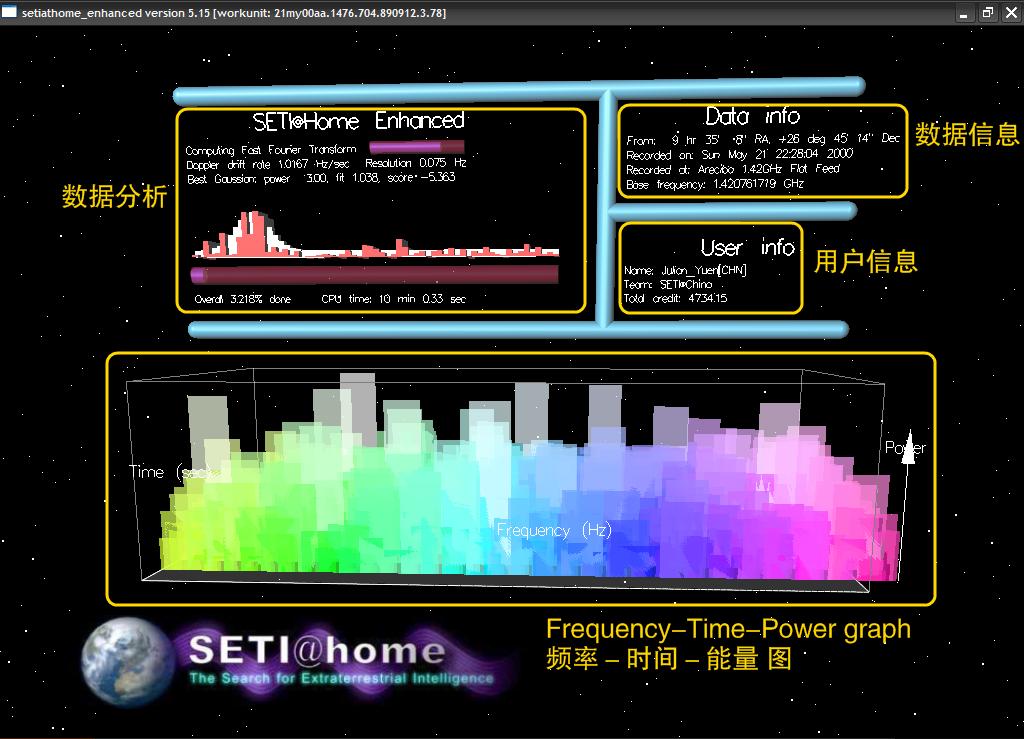Click the Earth globe image
This screenshot has width=1024, height=739.
(x=127, y=661)
